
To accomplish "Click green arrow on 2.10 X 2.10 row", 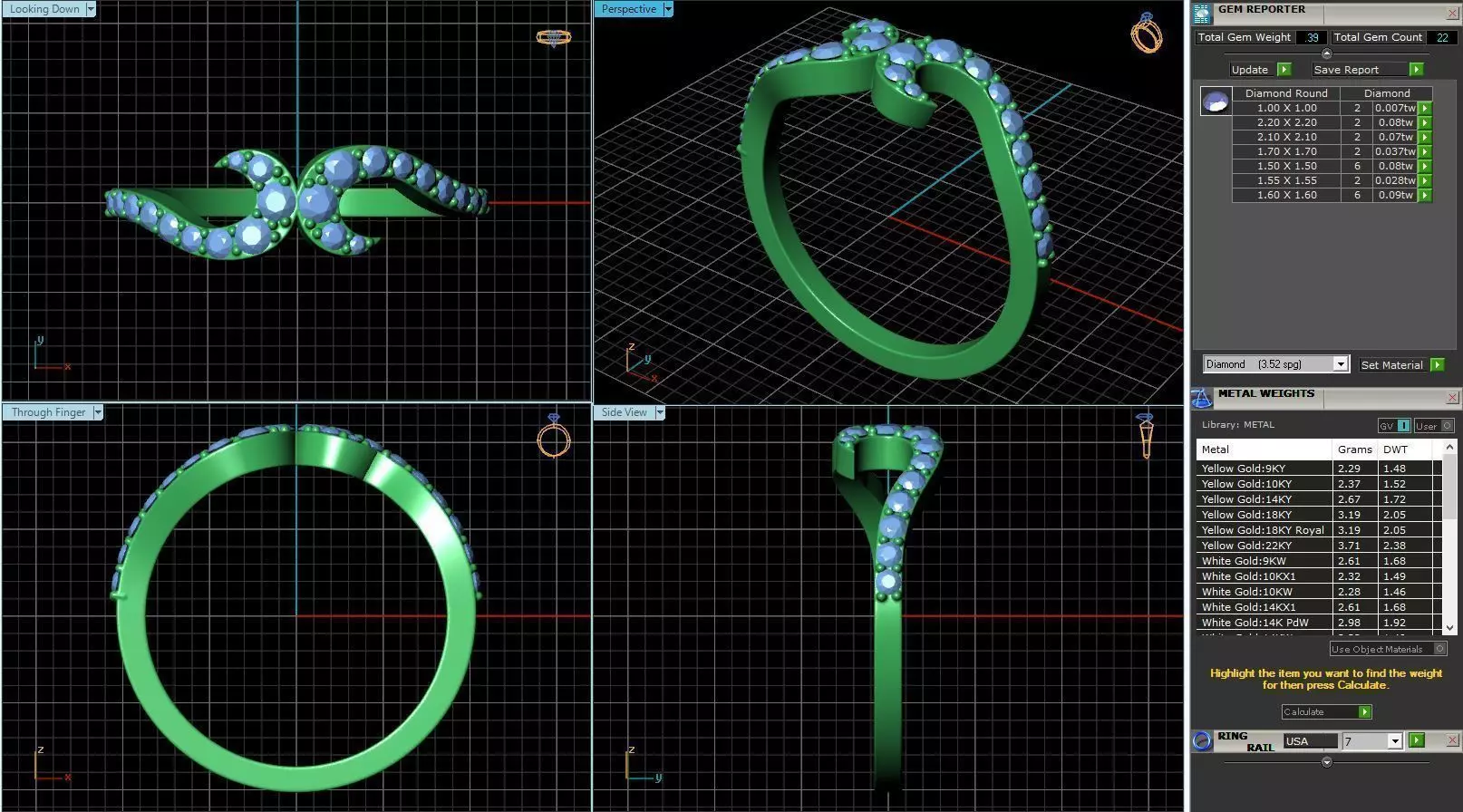I will [1425, 137].
